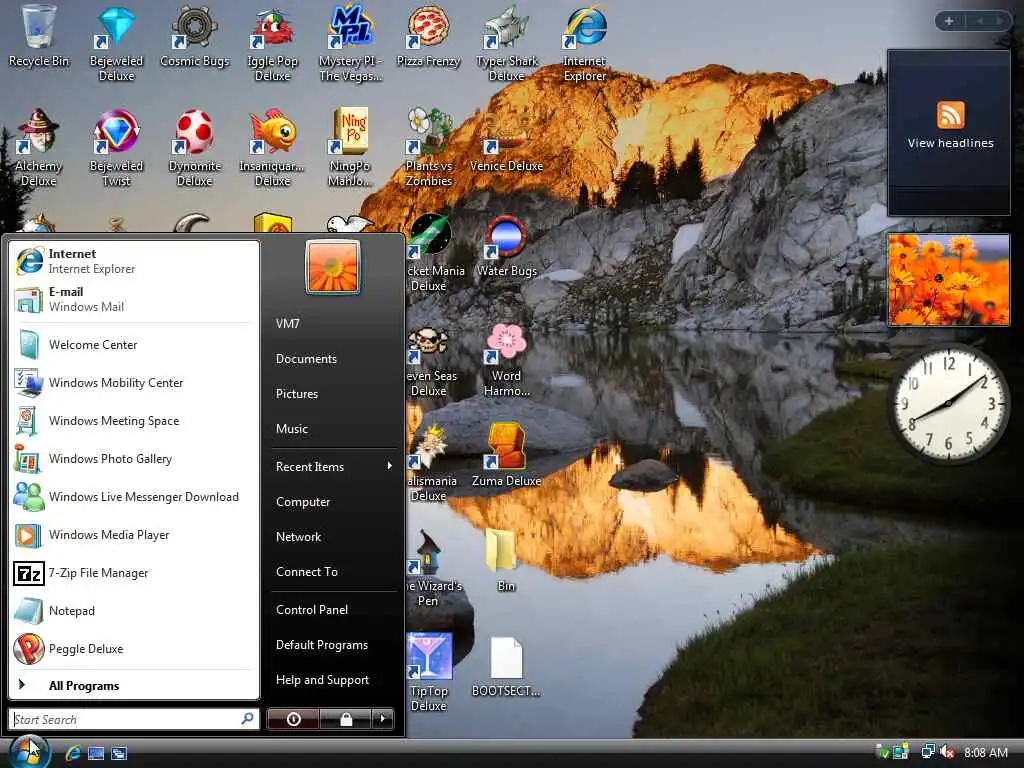The image size is (1024, 768).
Task: Select Venice Deluxe desktop shortcut
Action: point(507,142)
